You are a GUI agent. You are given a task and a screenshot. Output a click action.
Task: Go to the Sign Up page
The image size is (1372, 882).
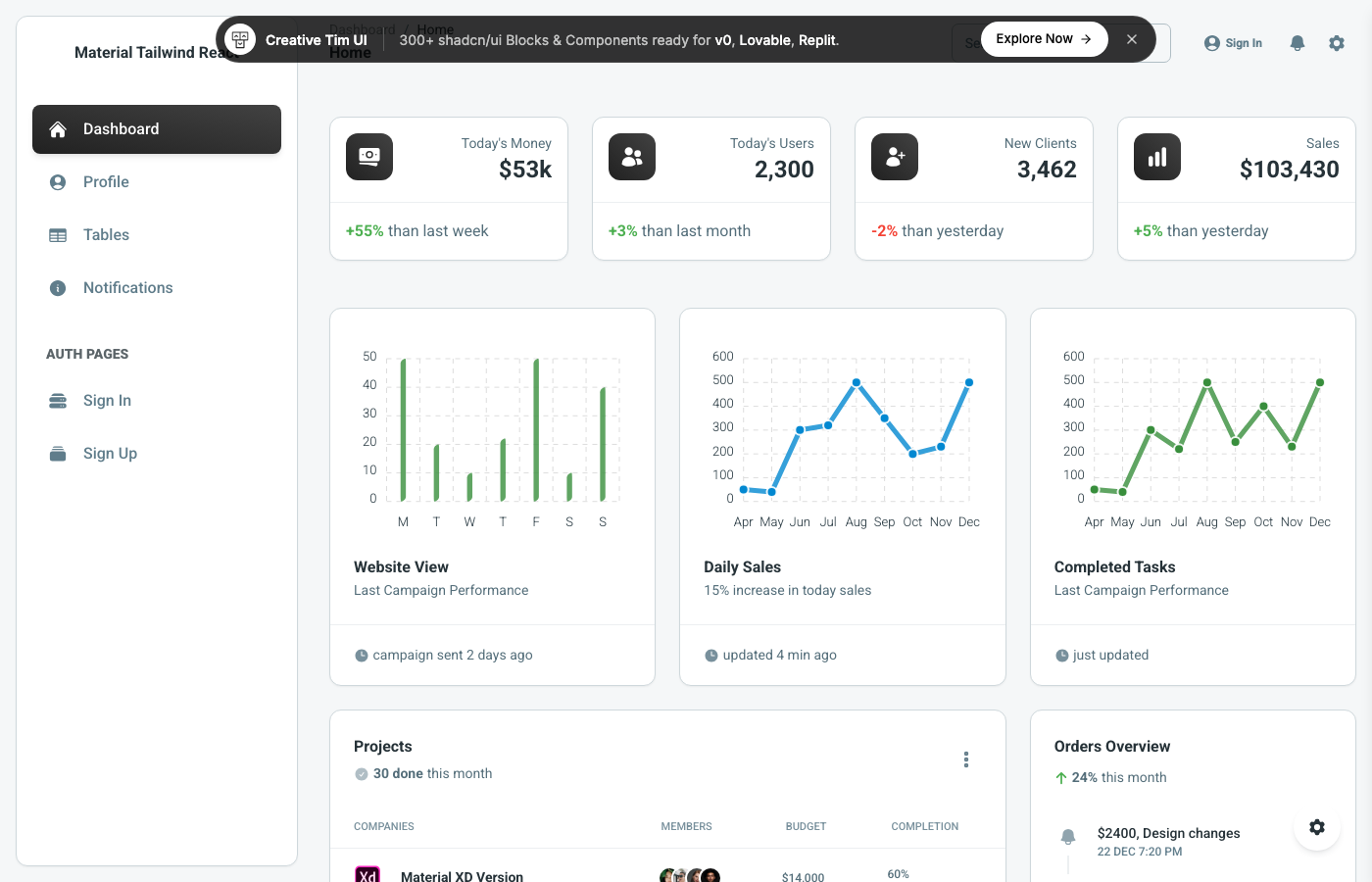pos(110,453)
